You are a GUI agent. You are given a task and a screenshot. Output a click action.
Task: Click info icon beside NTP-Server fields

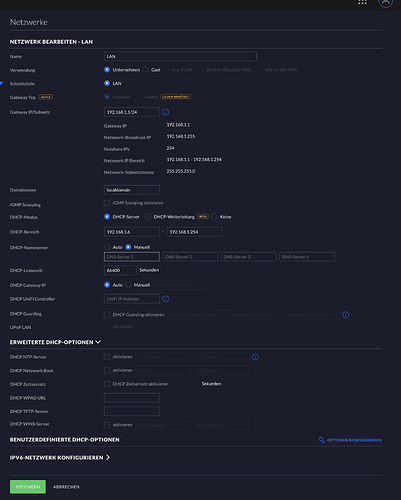coord(255,357)
